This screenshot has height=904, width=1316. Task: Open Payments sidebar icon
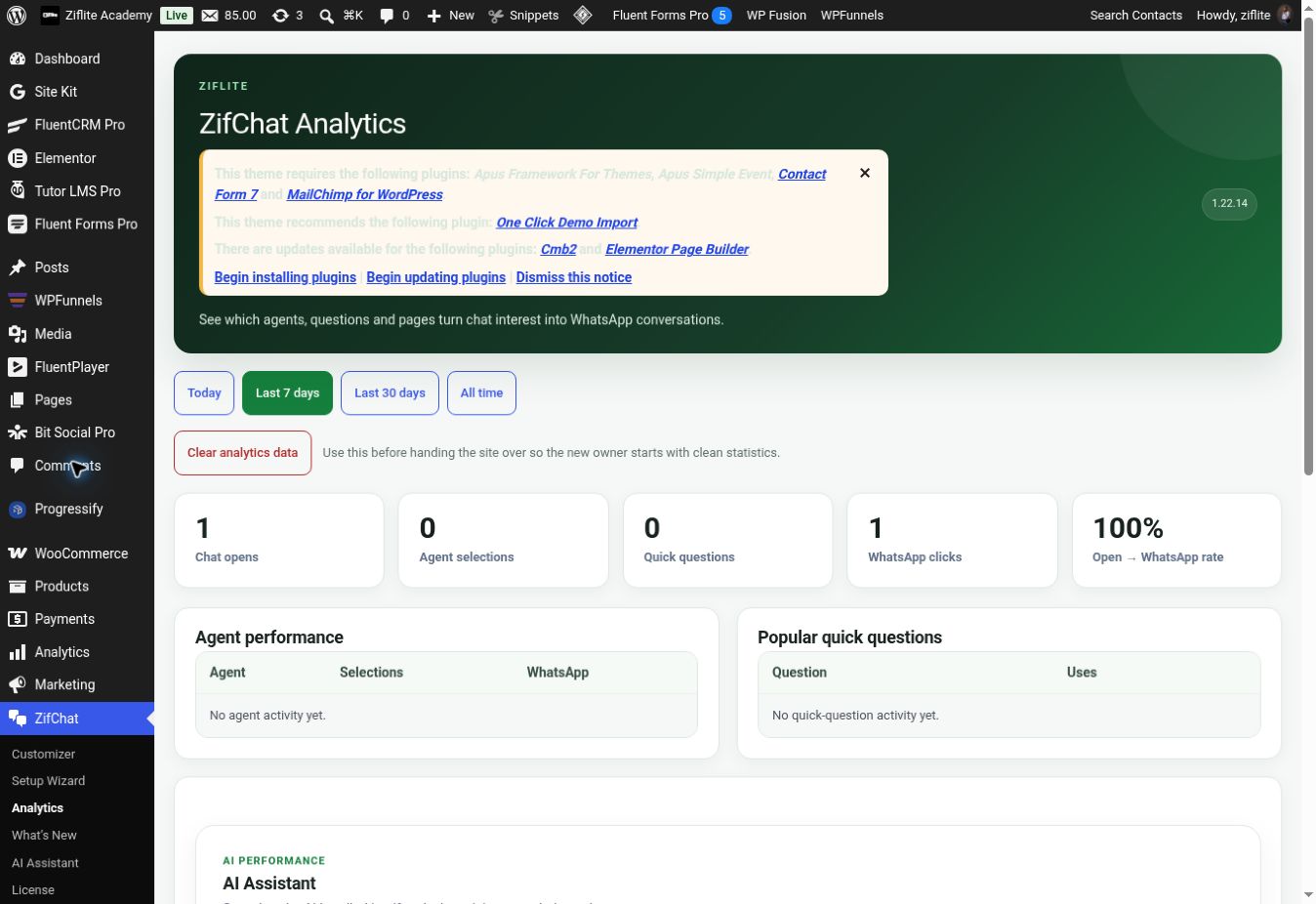(x=17, y=619)
